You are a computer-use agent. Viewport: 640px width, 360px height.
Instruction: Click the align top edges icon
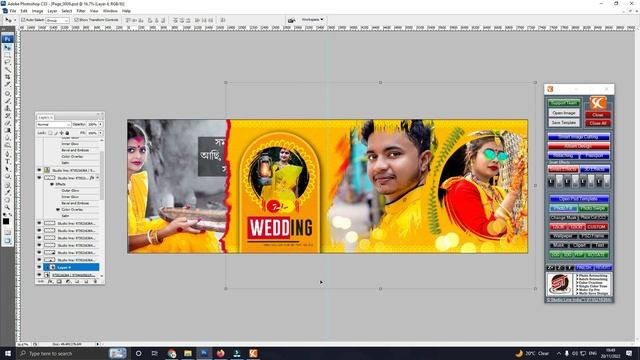point(128,20)
